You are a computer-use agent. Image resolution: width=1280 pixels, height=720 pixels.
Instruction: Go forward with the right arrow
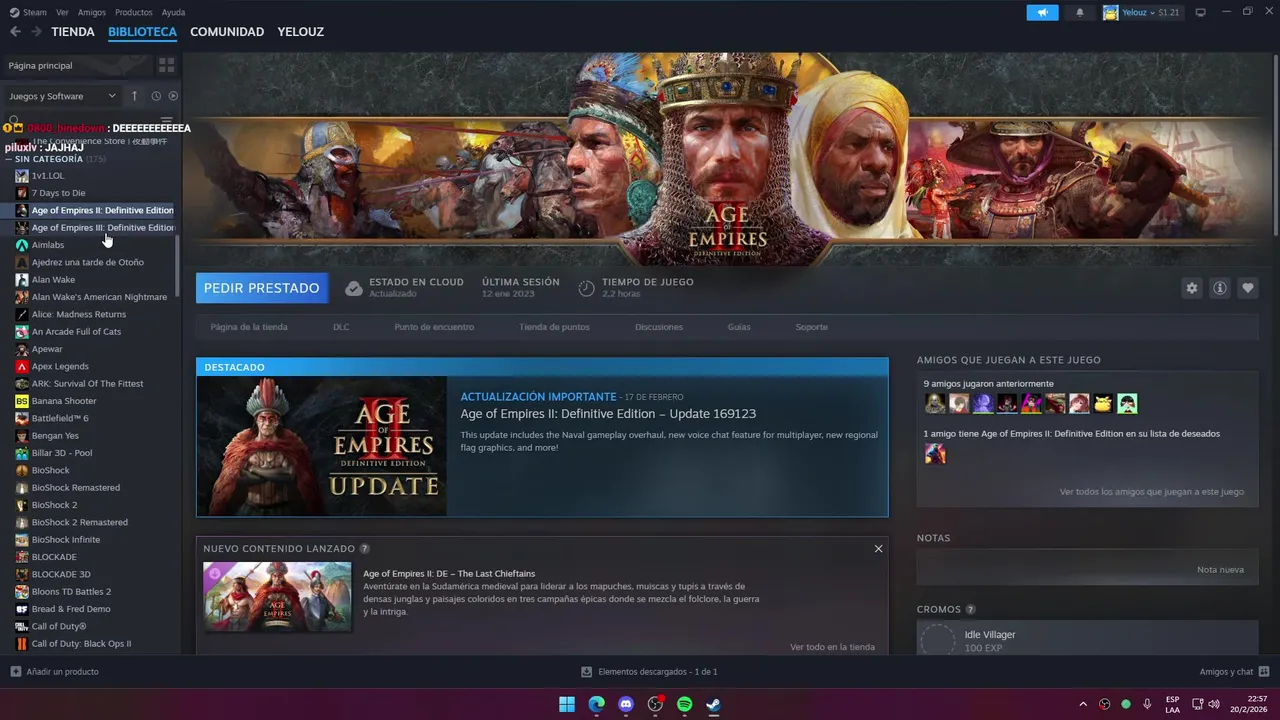36,32
